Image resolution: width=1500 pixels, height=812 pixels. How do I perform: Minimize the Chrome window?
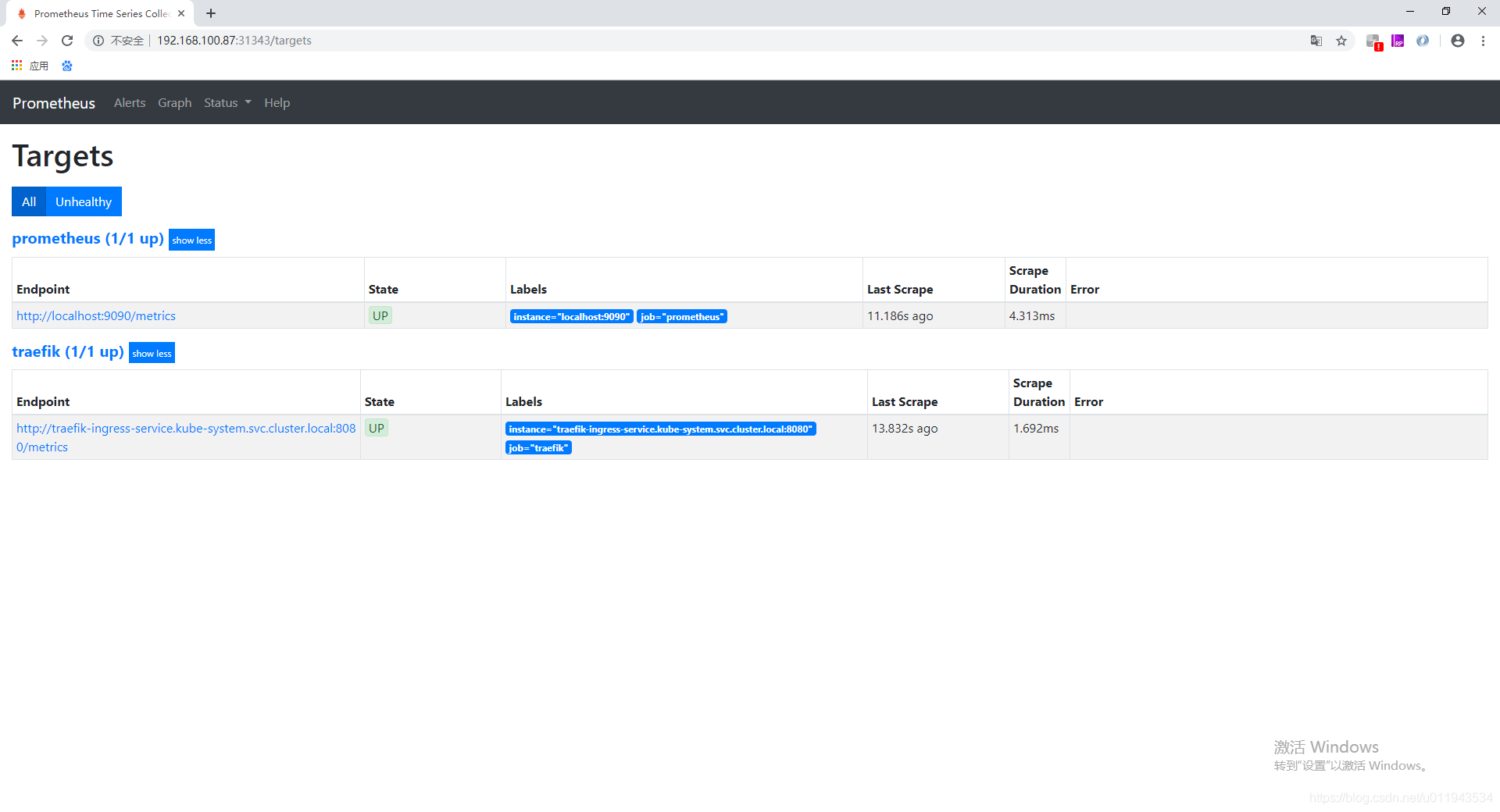click(1410, 12)
